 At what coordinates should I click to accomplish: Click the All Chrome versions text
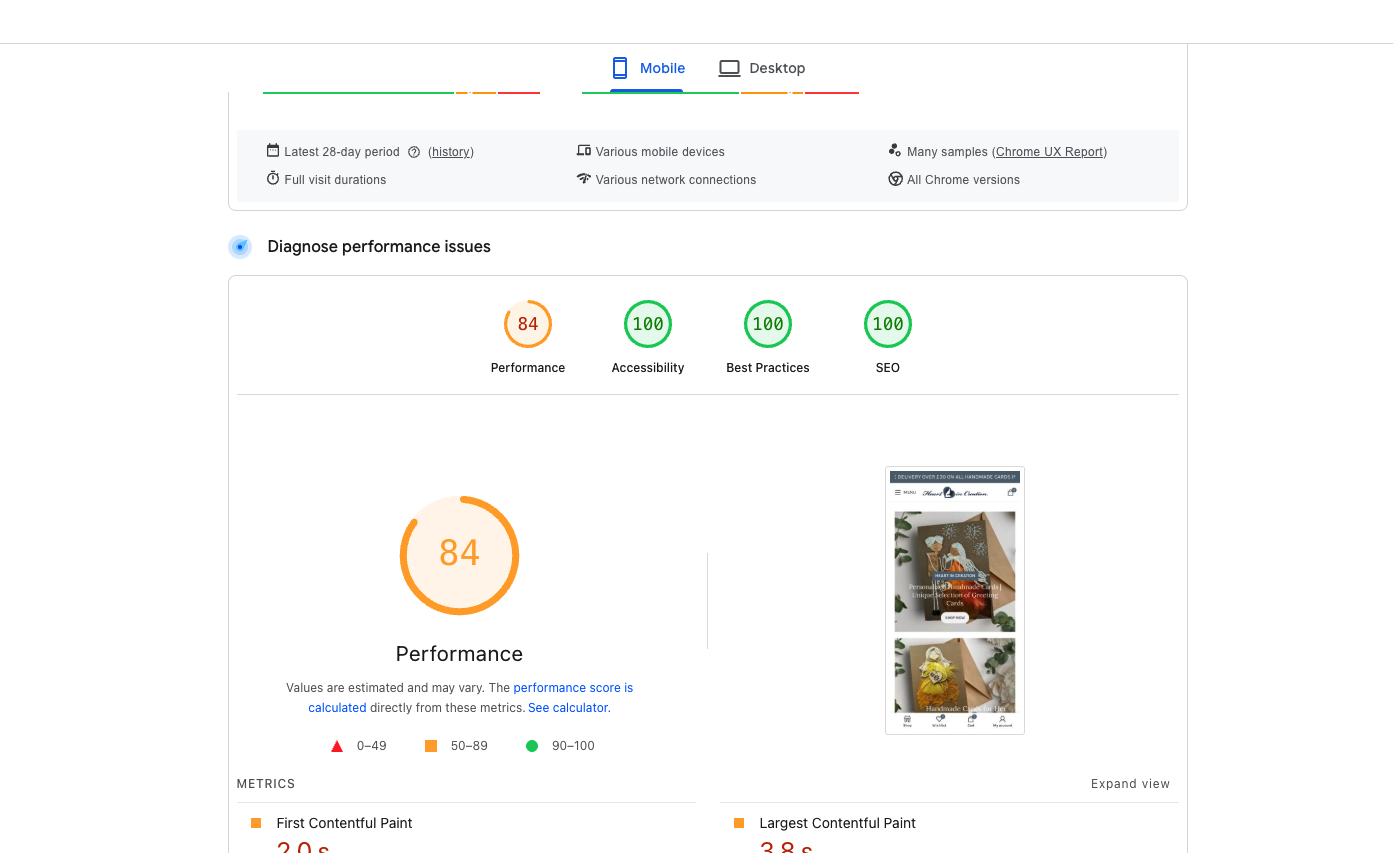coord(963,180)
